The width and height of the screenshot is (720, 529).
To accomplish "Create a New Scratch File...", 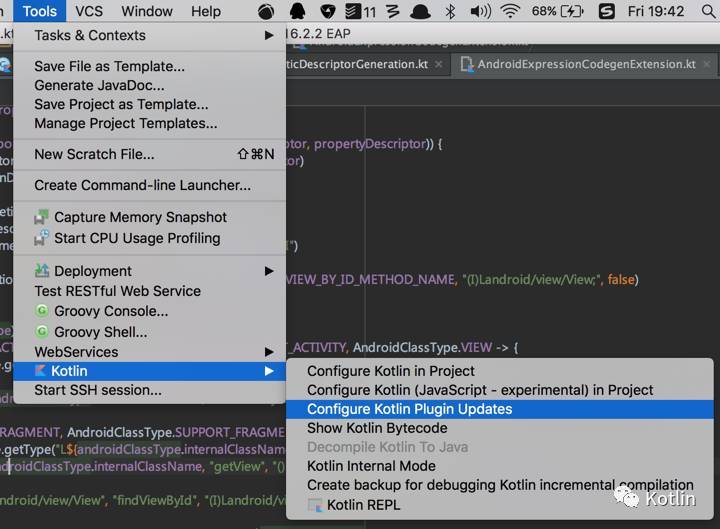I will tap(150, 154).
